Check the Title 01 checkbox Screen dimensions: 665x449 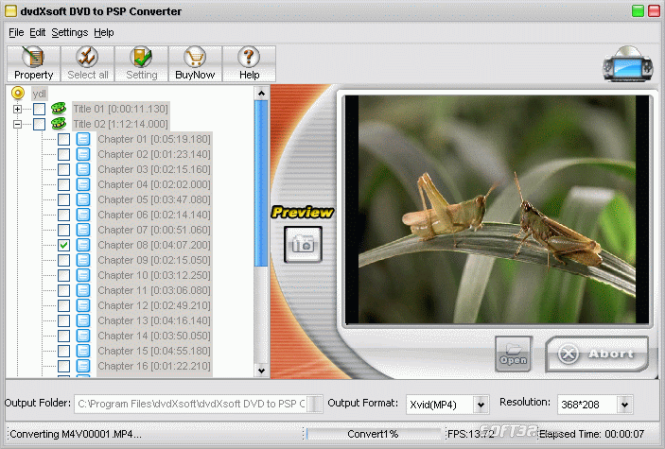(39, 109)
